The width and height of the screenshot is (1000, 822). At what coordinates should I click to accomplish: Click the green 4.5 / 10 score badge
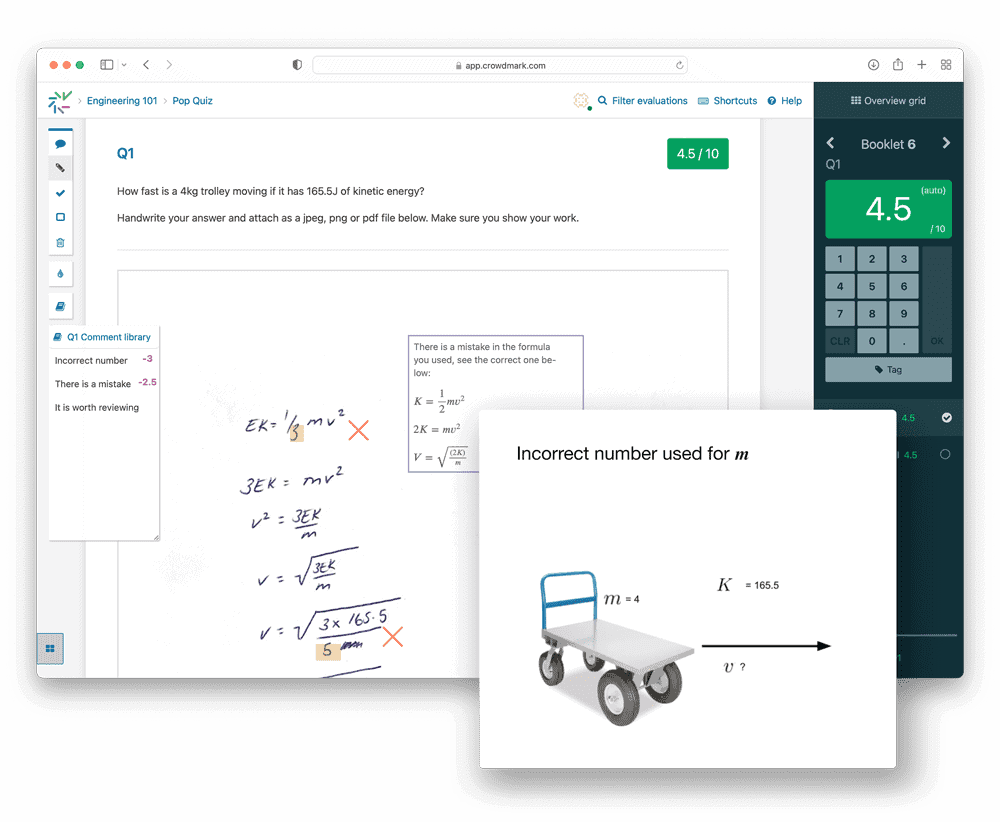[697, 154]
